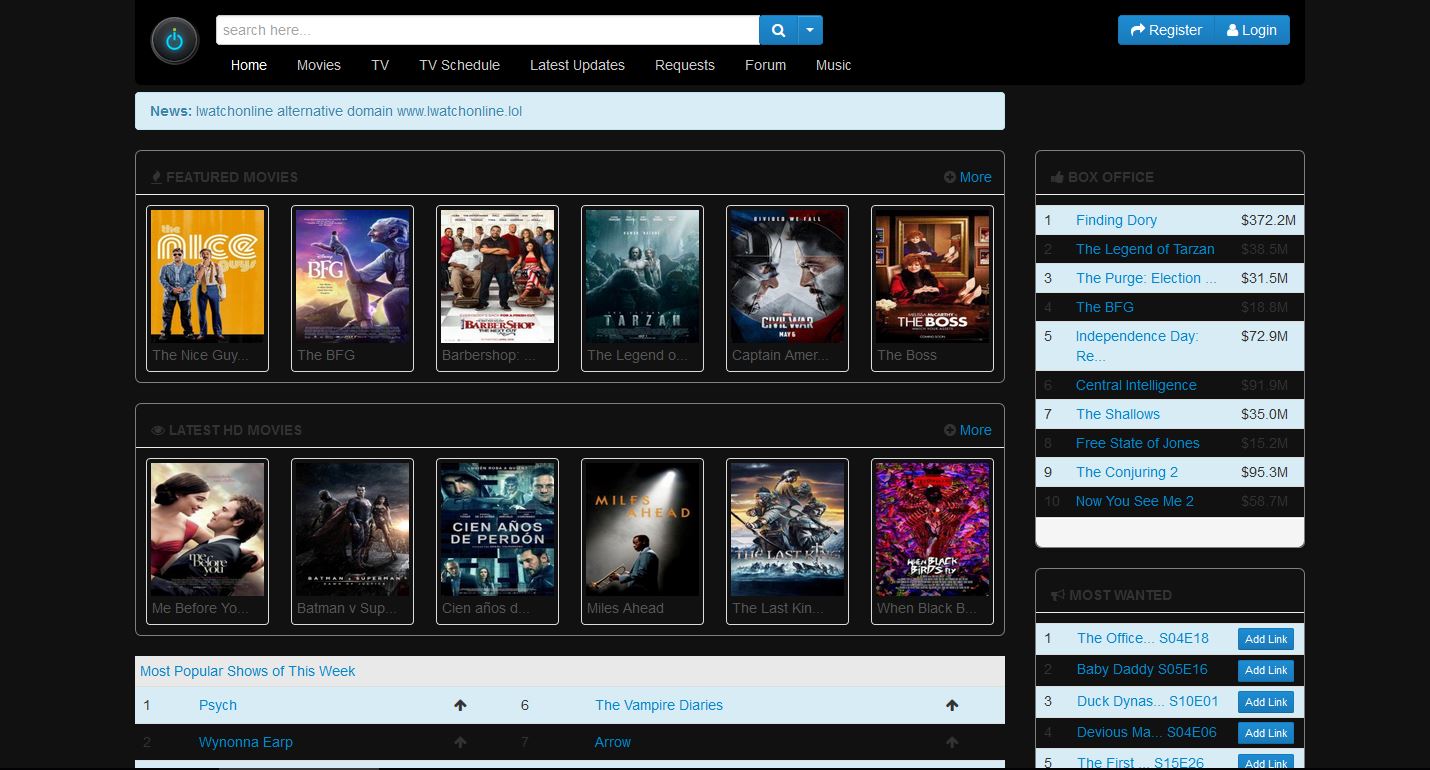Viewport: 1430px width, 770px height.
Task: Click the up arrow beside Psych
Action: point(460,705)
